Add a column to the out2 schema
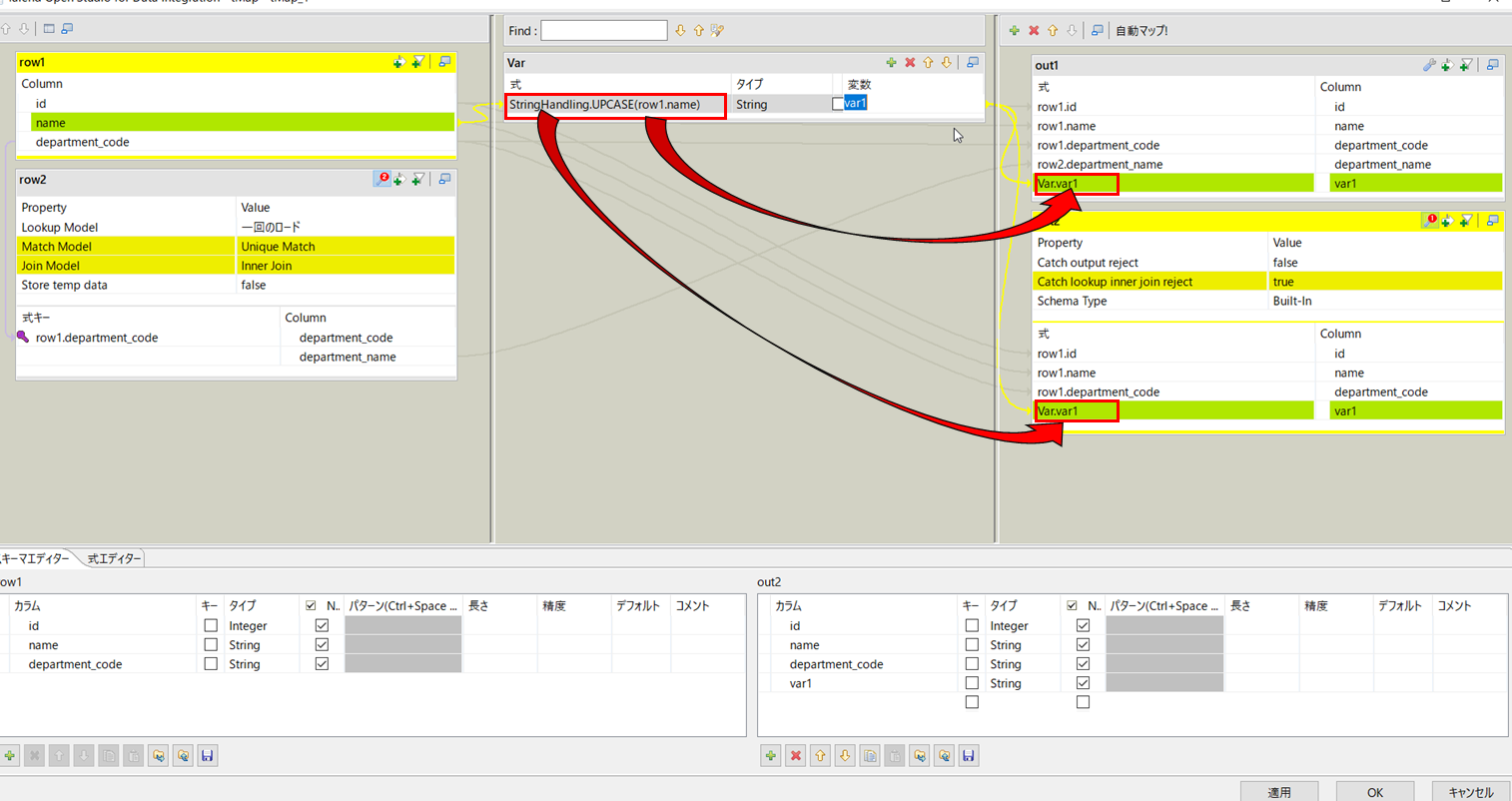The width and height of the screenshot is (1512, 801). tap(771, 756)
